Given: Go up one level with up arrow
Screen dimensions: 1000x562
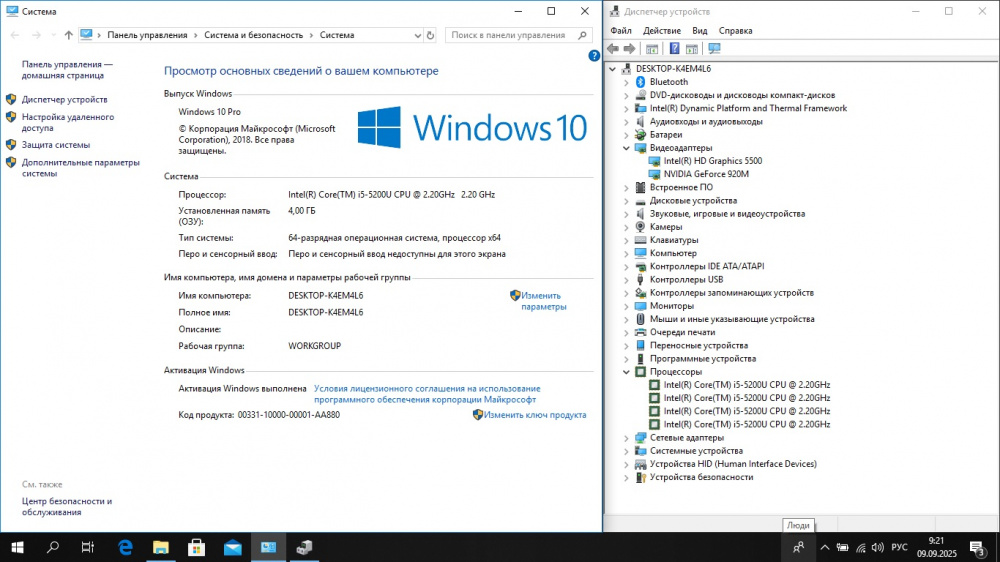Looking at the screenshot, I should point(68,35).
